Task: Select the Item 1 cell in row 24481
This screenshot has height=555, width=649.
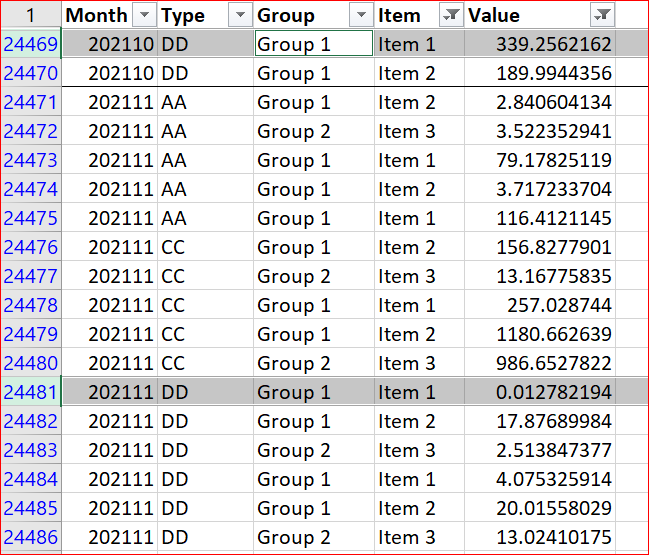Action: click(x=420, y=392)
